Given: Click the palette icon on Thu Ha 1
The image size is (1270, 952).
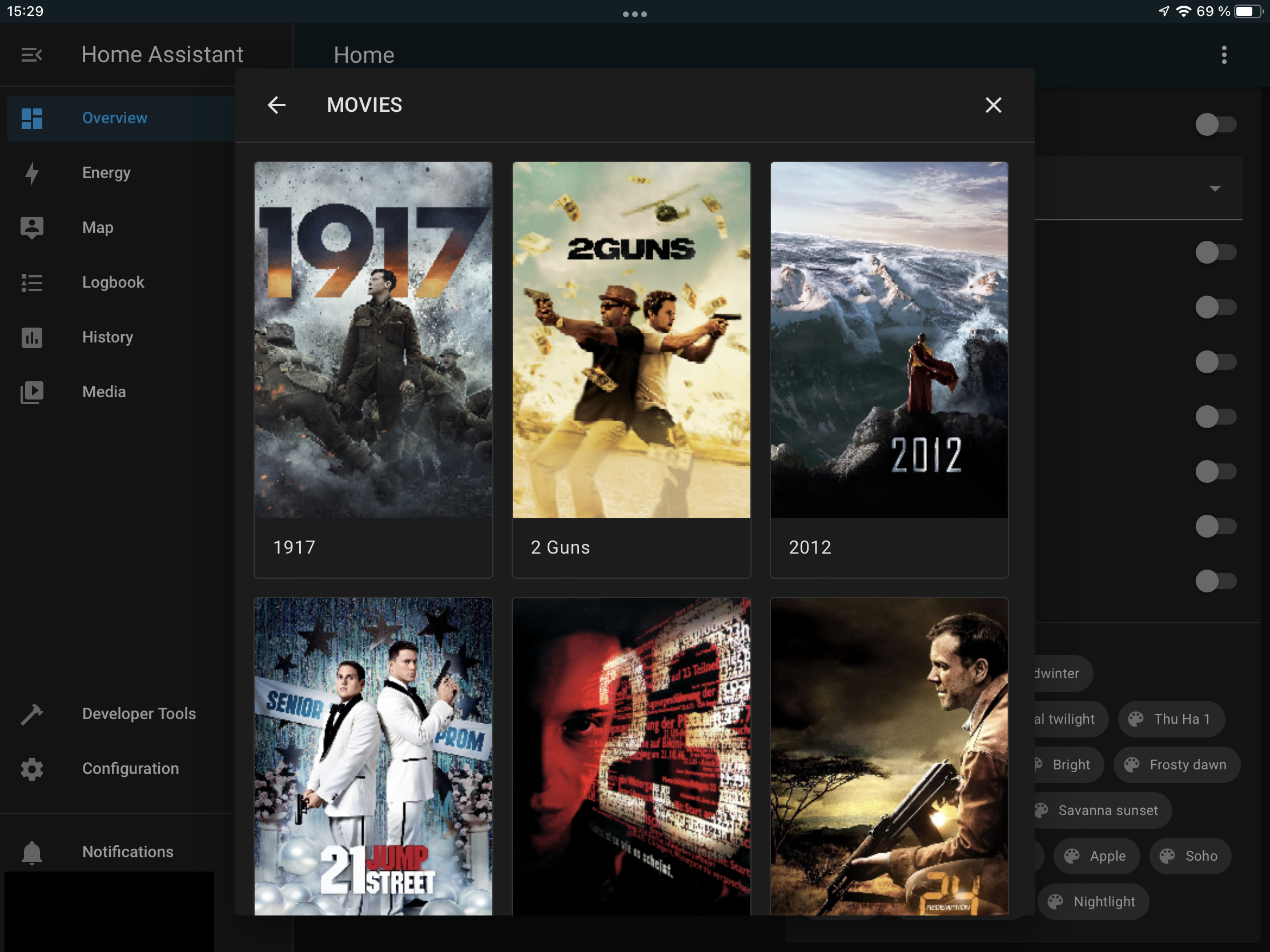Looking at the screenshot, I should 1135,719.
